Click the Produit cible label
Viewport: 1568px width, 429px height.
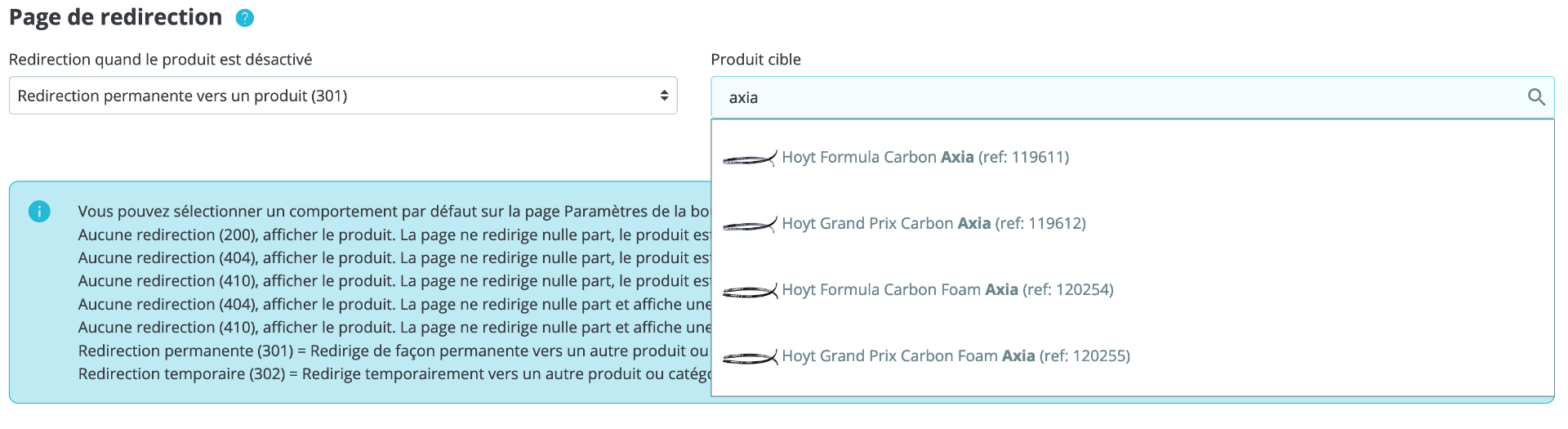[x=755, y=59]
